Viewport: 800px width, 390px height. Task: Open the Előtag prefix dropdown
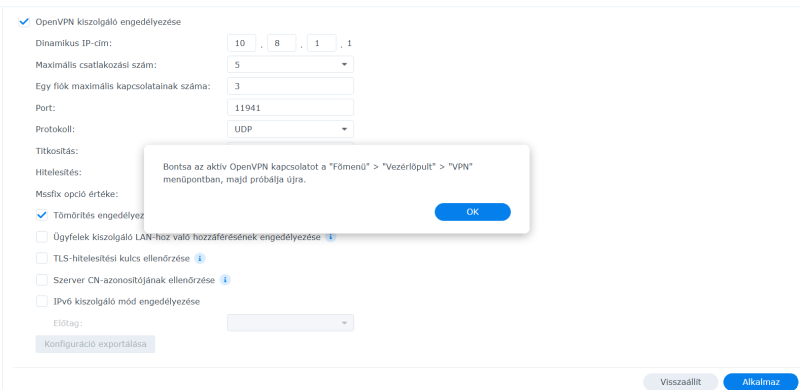pos(290,323)
